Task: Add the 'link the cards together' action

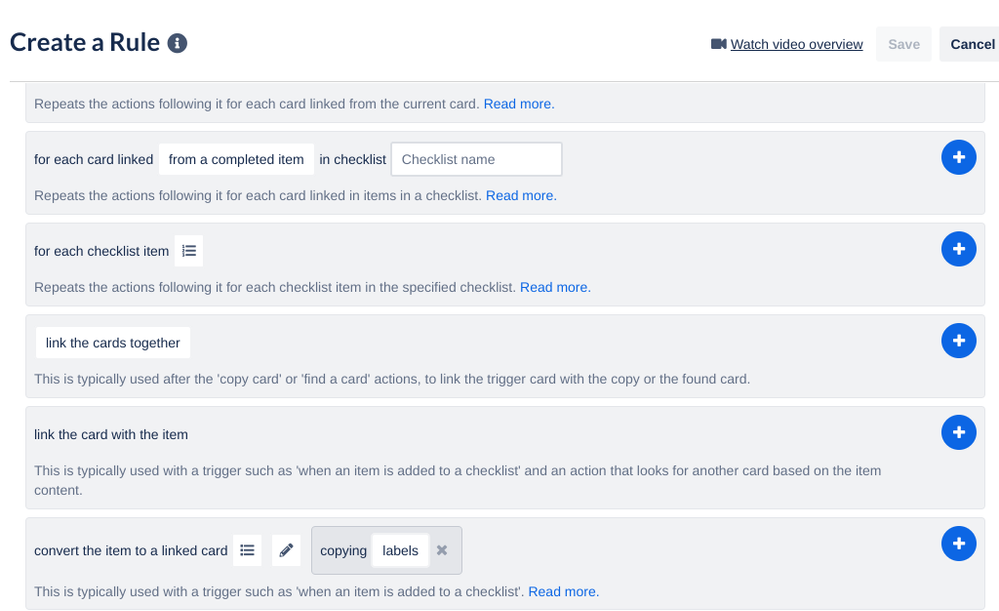Action: coord(958,340)
